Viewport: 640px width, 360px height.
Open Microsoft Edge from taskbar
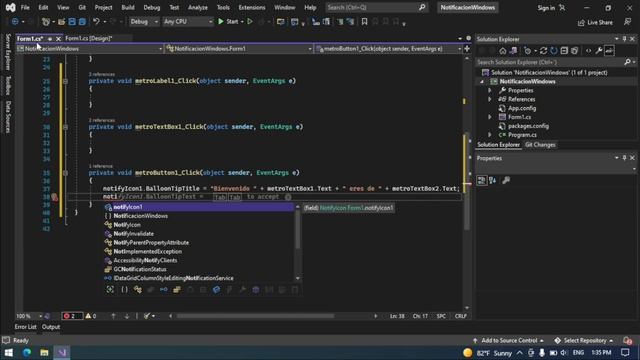coord(27,352)
